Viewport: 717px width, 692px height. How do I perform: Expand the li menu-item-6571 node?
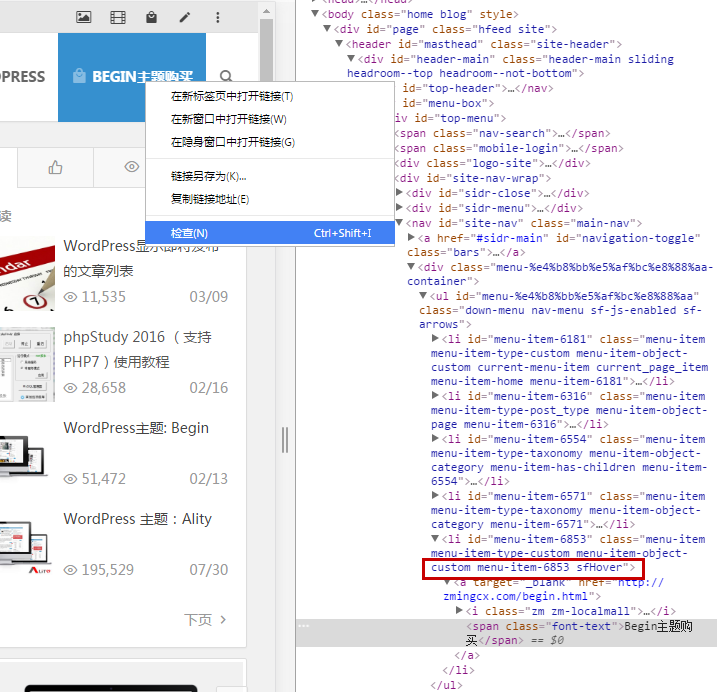[435, 495]
